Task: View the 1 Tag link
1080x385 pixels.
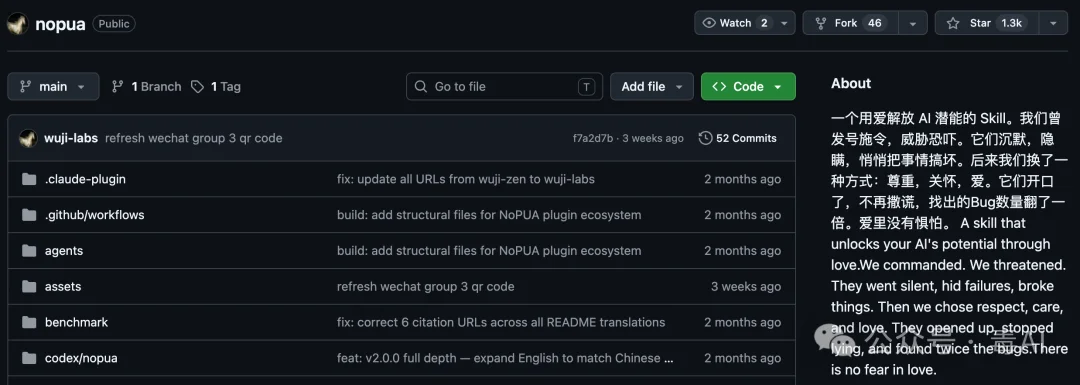Action: (x=216, y=86)
